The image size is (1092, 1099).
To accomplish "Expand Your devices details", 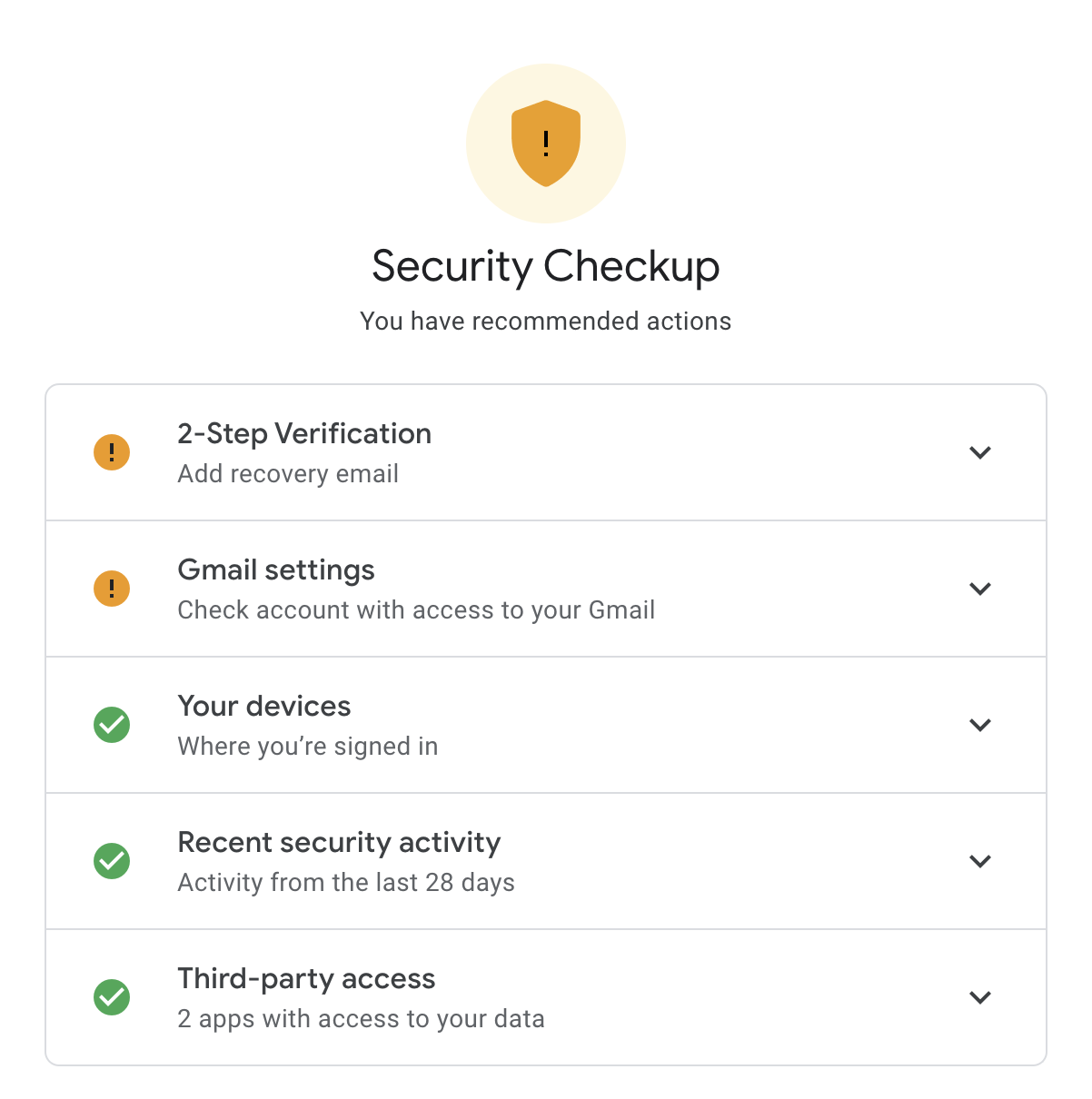I will pyautogui.click(x=980, y=725).
